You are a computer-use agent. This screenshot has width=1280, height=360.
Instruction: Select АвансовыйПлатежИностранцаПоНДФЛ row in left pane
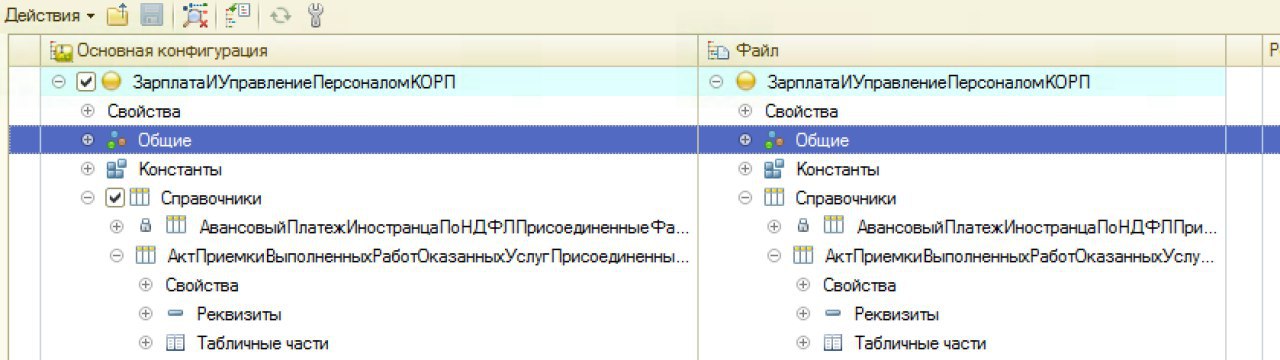444,227
